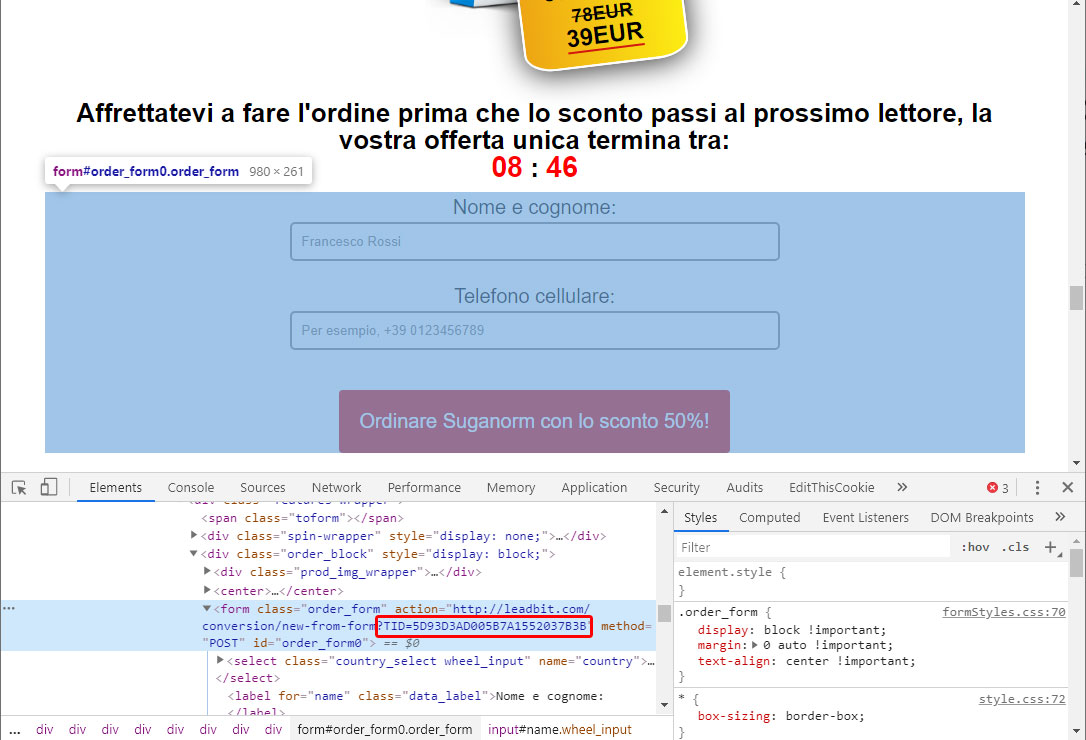This screenshot has height=740, width=1086.
Task: Close the DevTools panel
Action: click(1067, 487)
